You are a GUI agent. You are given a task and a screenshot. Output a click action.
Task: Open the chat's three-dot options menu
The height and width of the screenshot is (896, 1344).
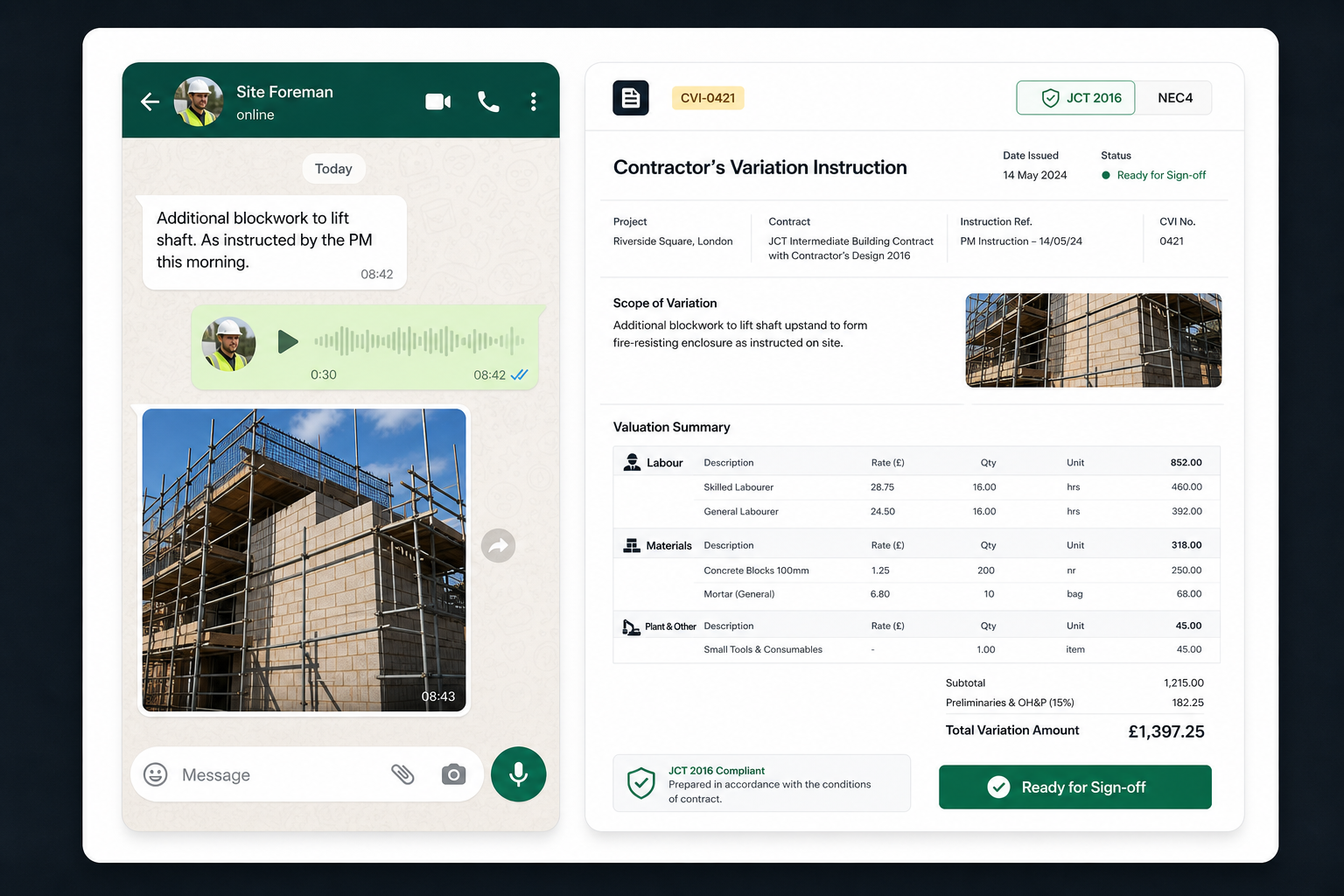[534, 101]
